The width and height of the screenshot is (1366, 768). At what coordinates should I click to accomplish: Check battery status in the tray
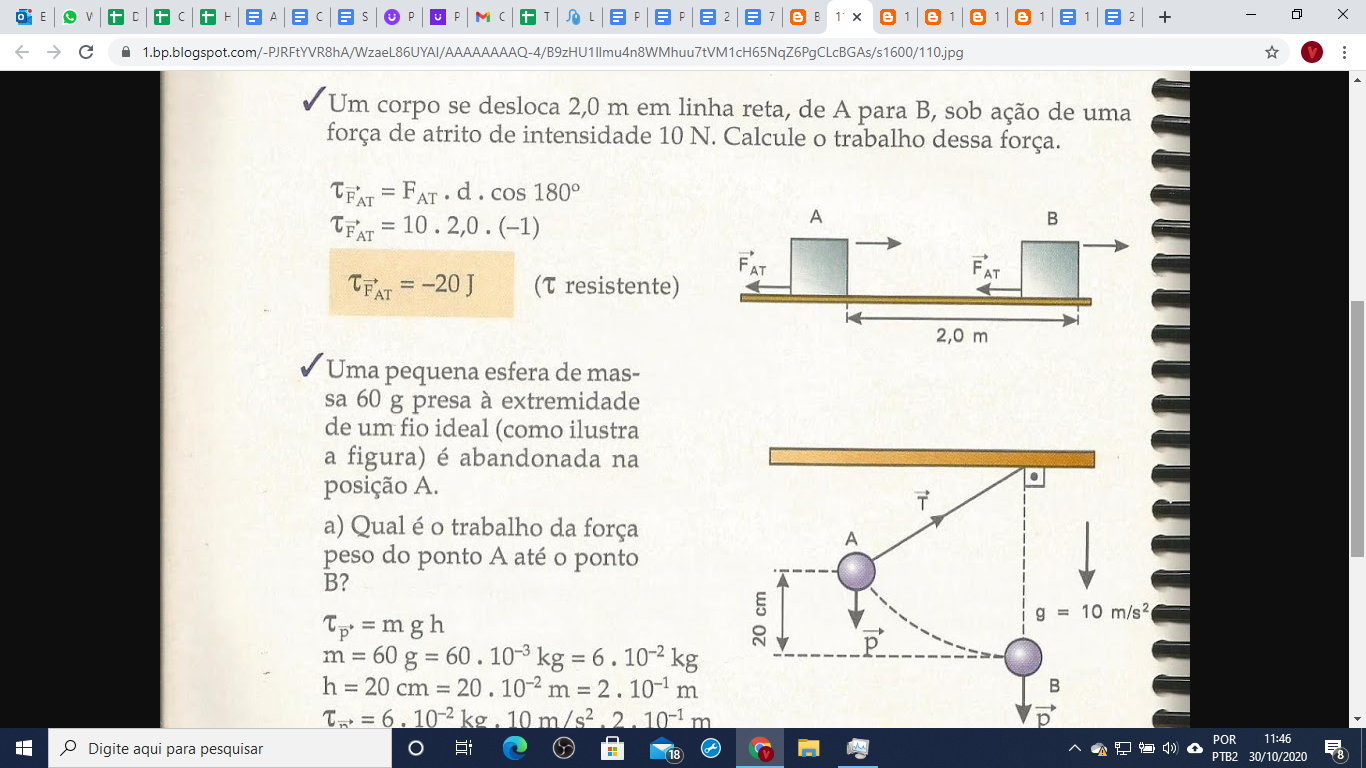tap(1146, 748)
